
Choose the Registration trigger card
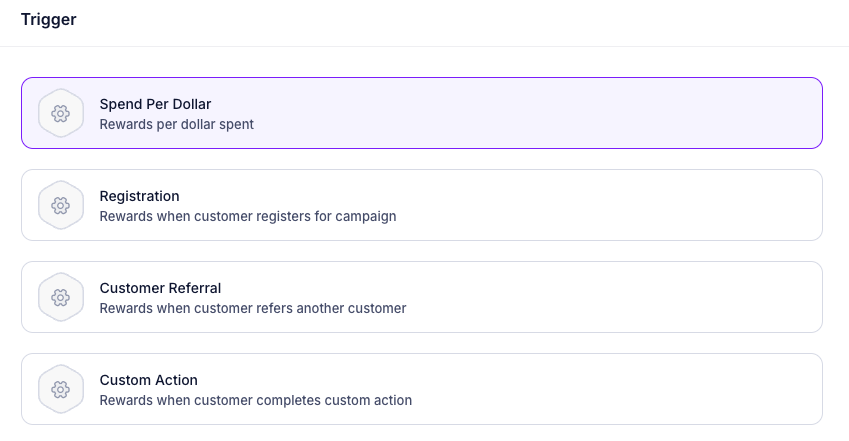click(421, 205)
